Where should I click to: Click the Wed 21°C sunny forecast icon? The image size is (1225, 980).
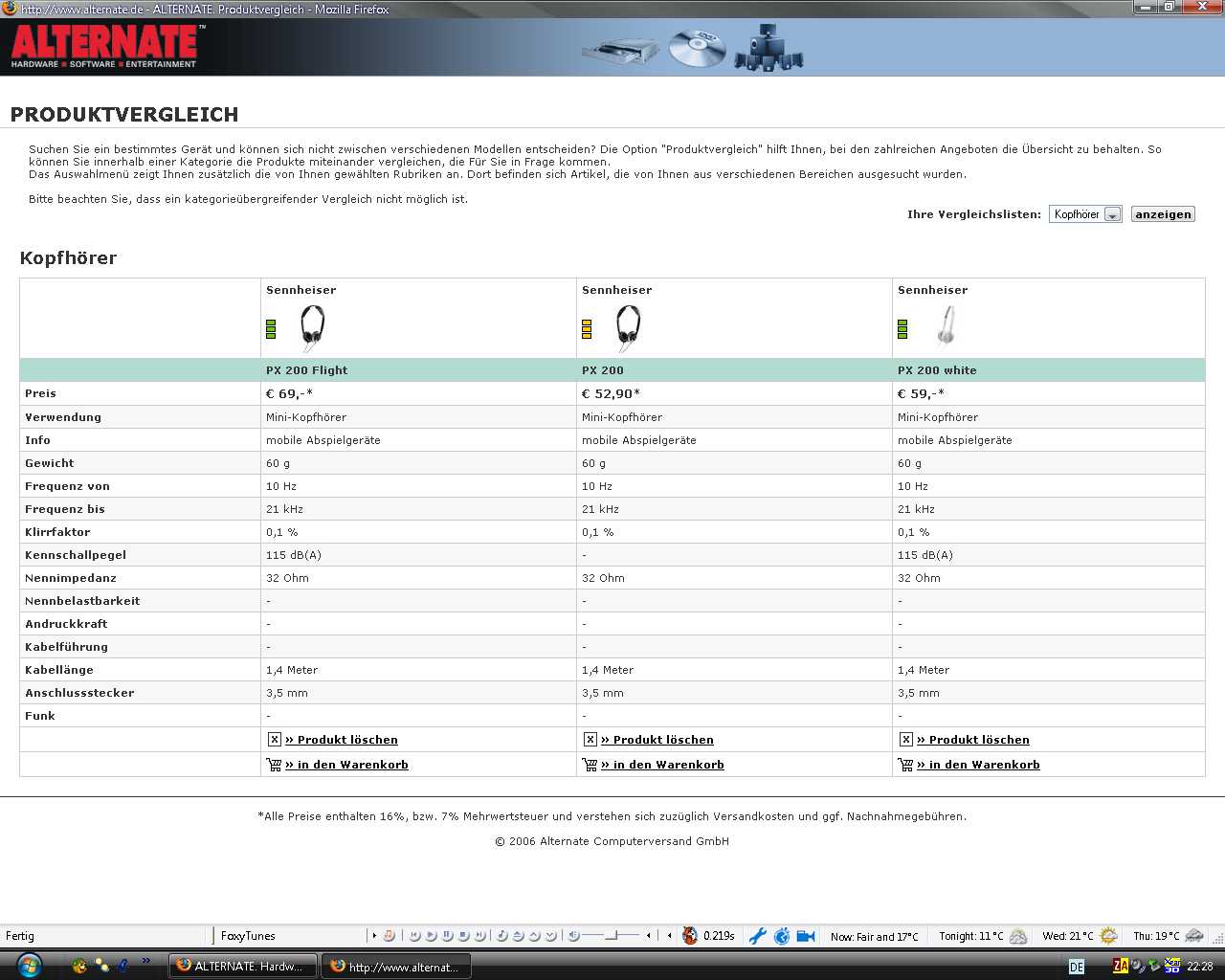pyautogui.click(x=1108, y=936)
